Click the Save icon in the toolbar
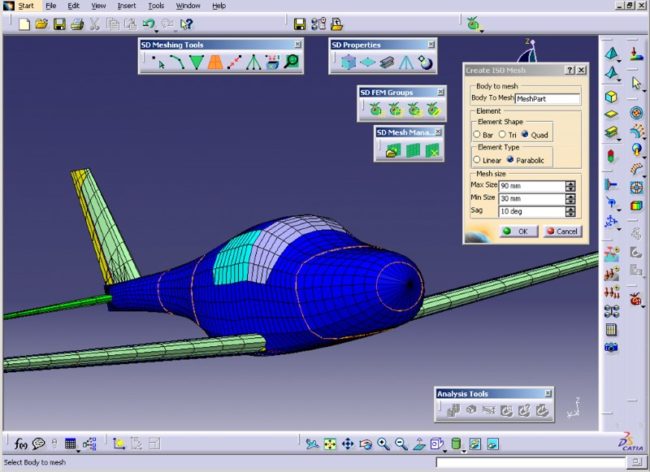The width and height of the screenshot is (650, 472). click(59, 23)
